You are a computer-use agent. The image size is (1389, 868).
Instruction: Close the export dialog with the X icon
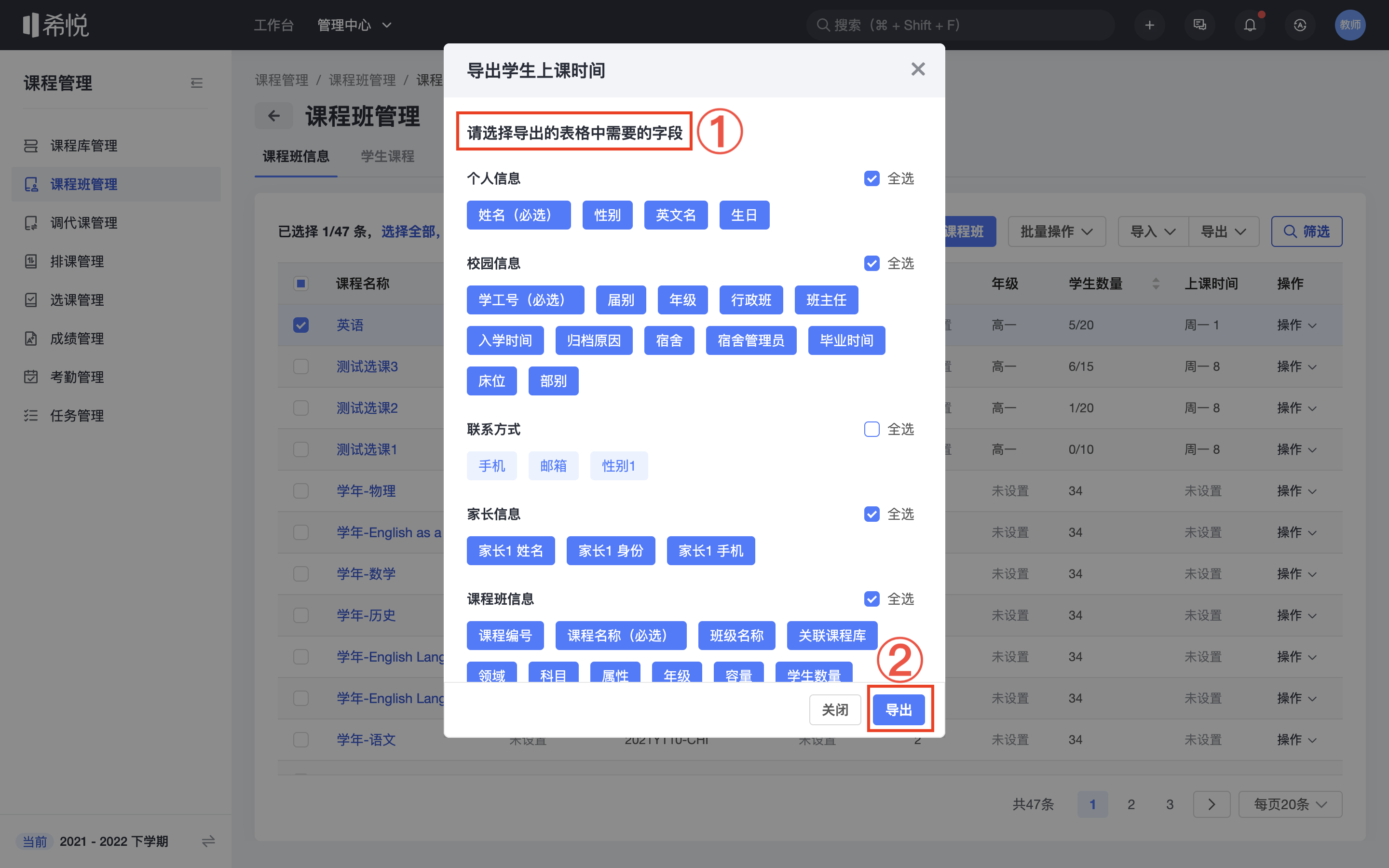click(x=918, y=69)
